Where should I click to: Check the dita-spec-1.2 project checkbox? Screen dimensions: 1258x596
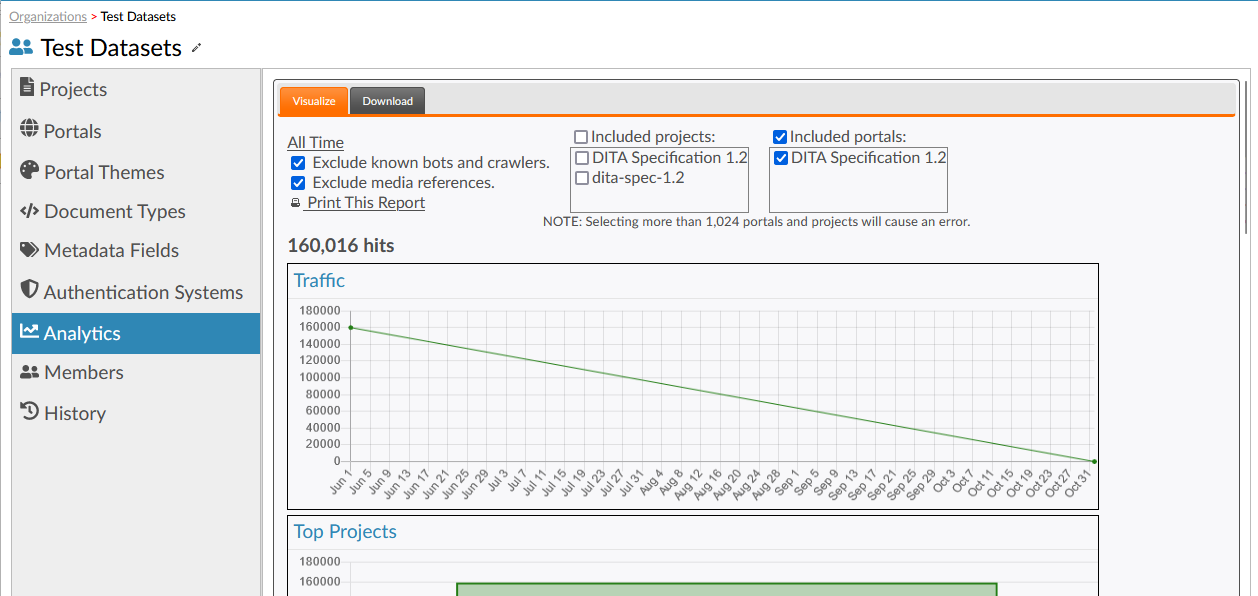point(582,178)
